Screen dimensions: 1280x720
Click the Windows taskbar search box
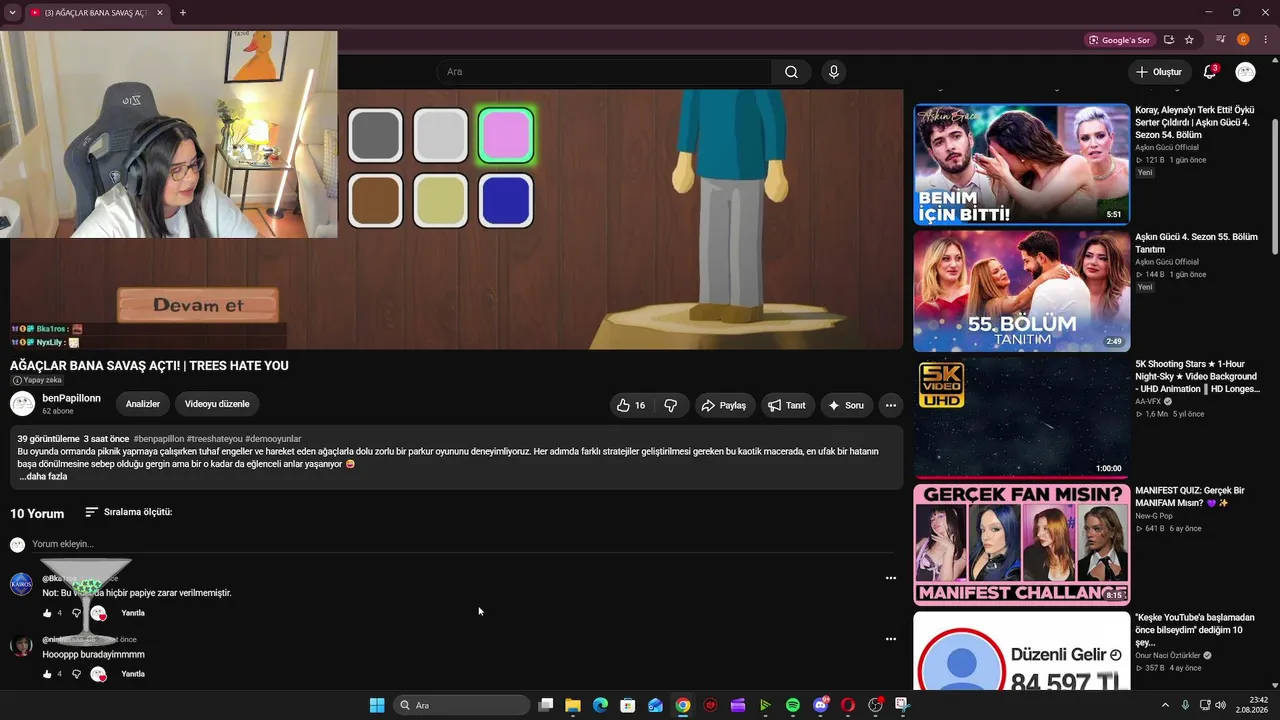pos(461,705)
